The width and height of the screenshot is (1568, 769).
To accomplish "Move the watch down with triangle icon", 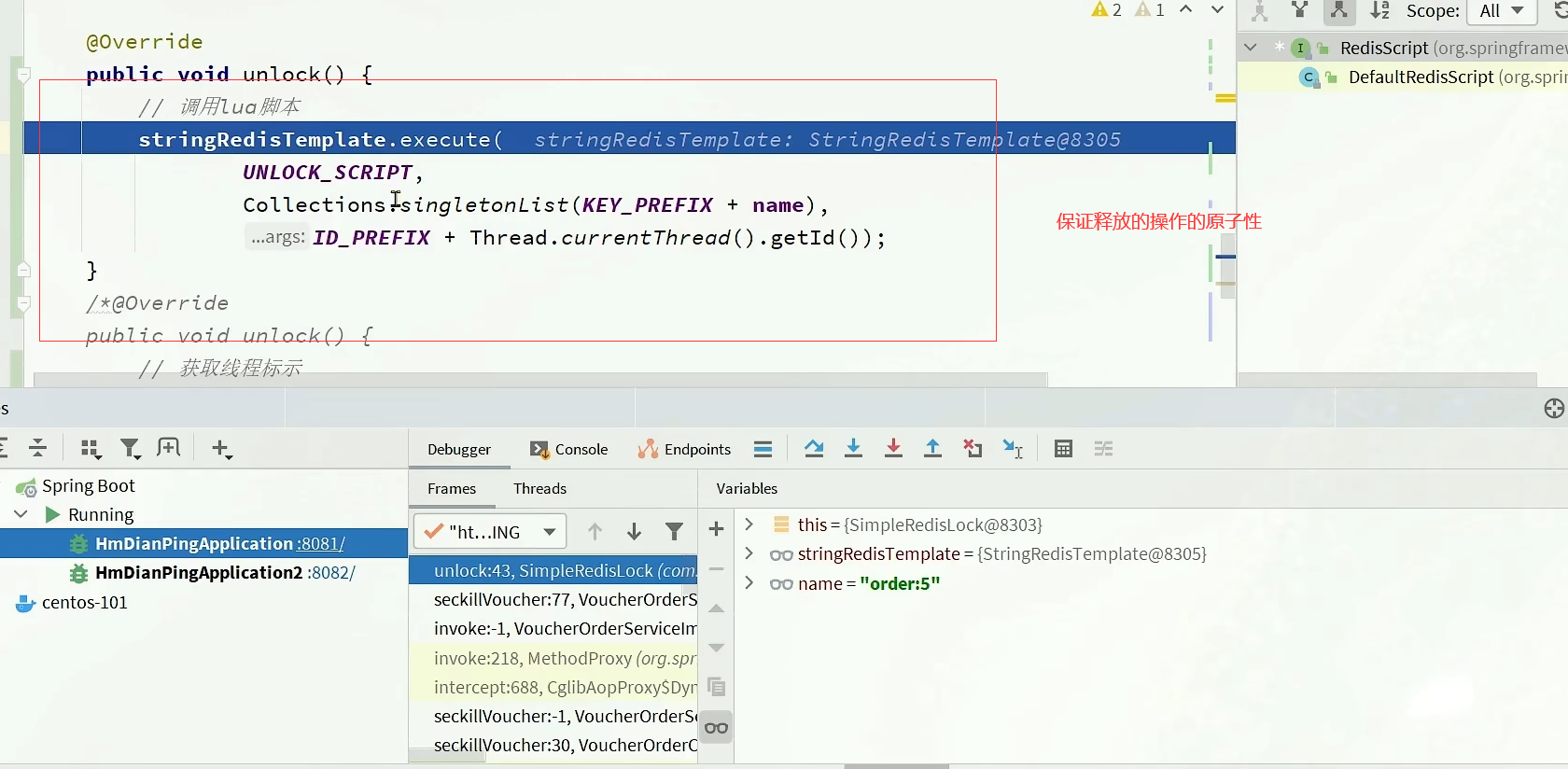I will 717,648.
